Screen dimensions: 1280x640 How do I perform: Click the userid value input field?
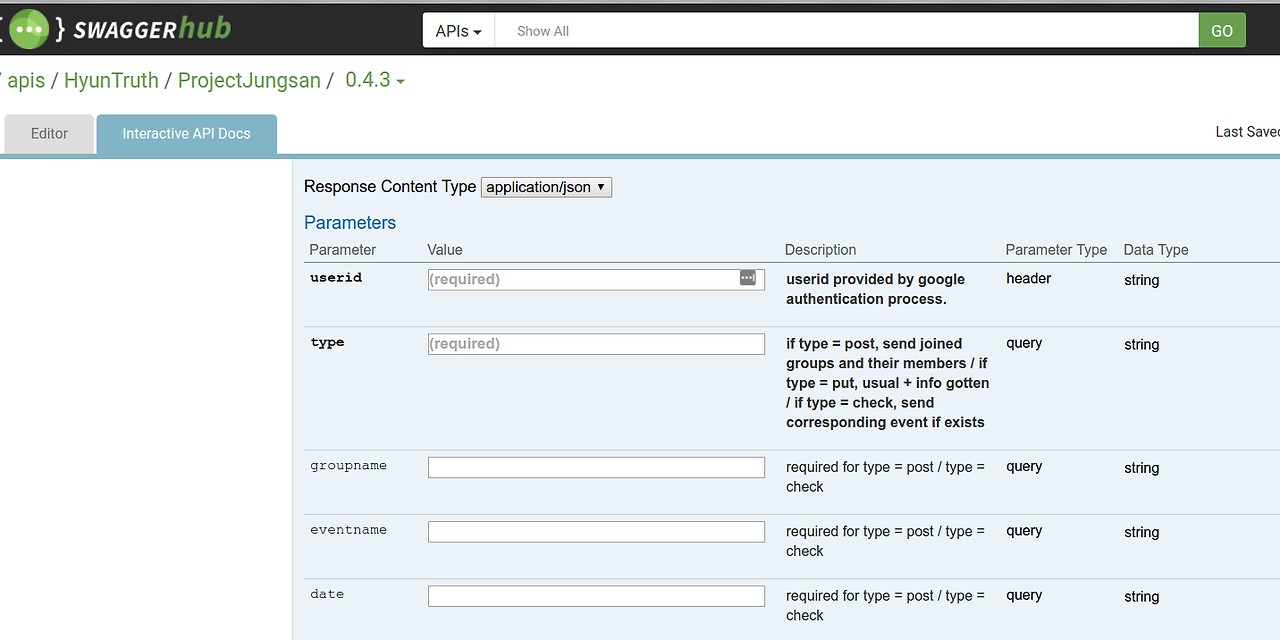point(582,280)
